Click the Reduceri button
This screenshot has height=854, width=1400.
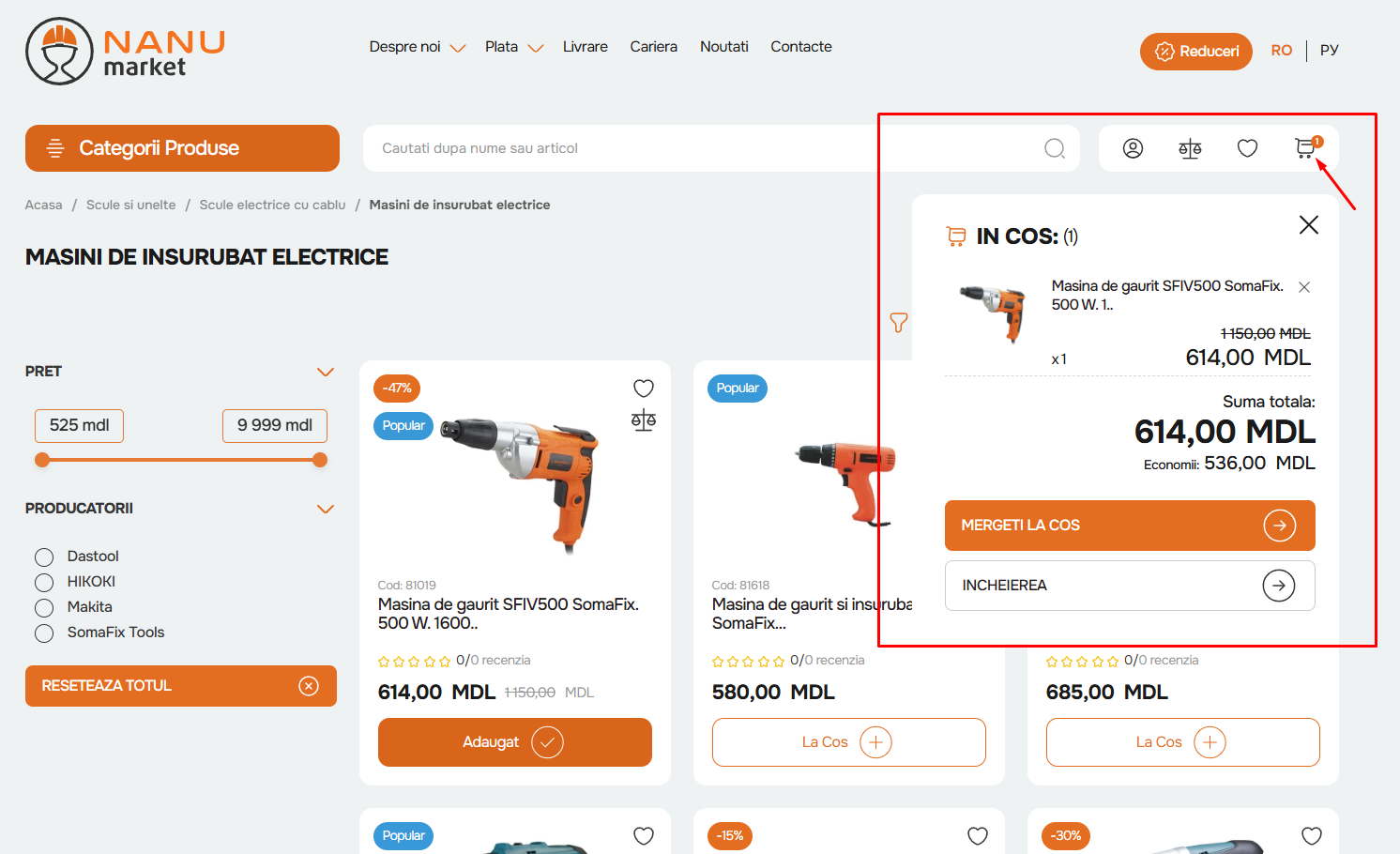pyautogui.click(x=1196, y=52)
